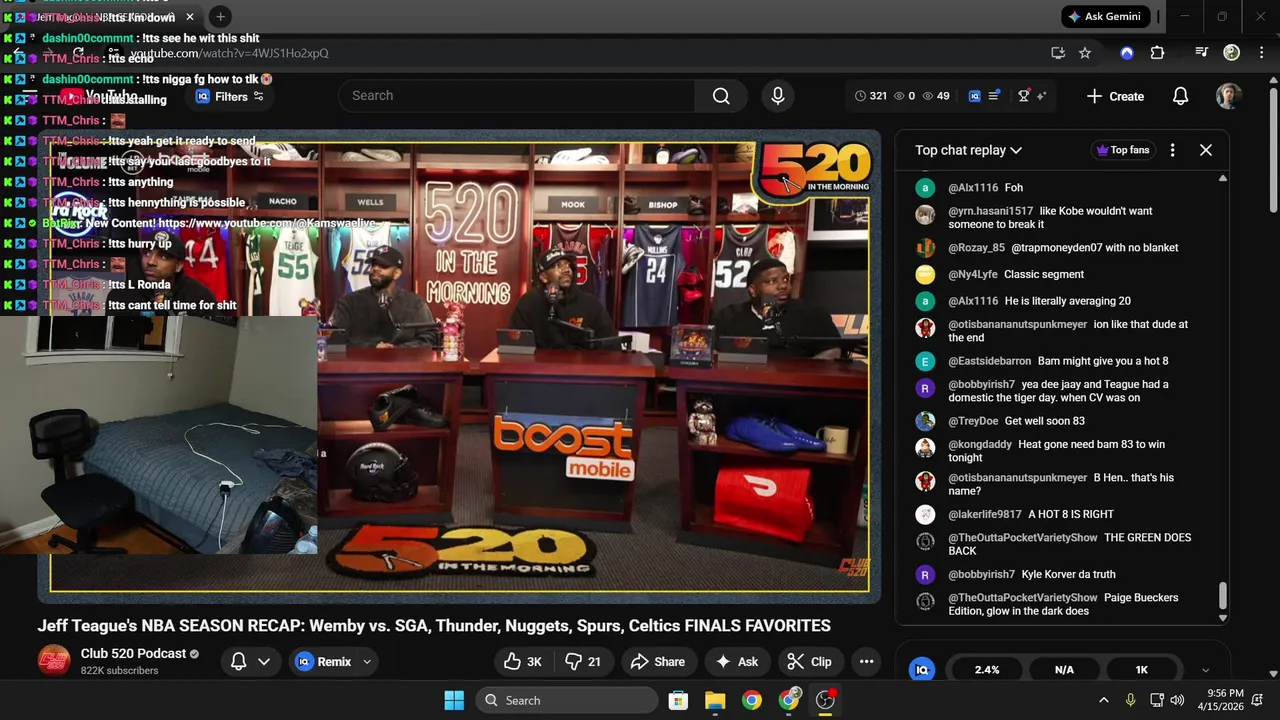Like the video with 3K likes

pyautogui.click(x=523, y=661)
